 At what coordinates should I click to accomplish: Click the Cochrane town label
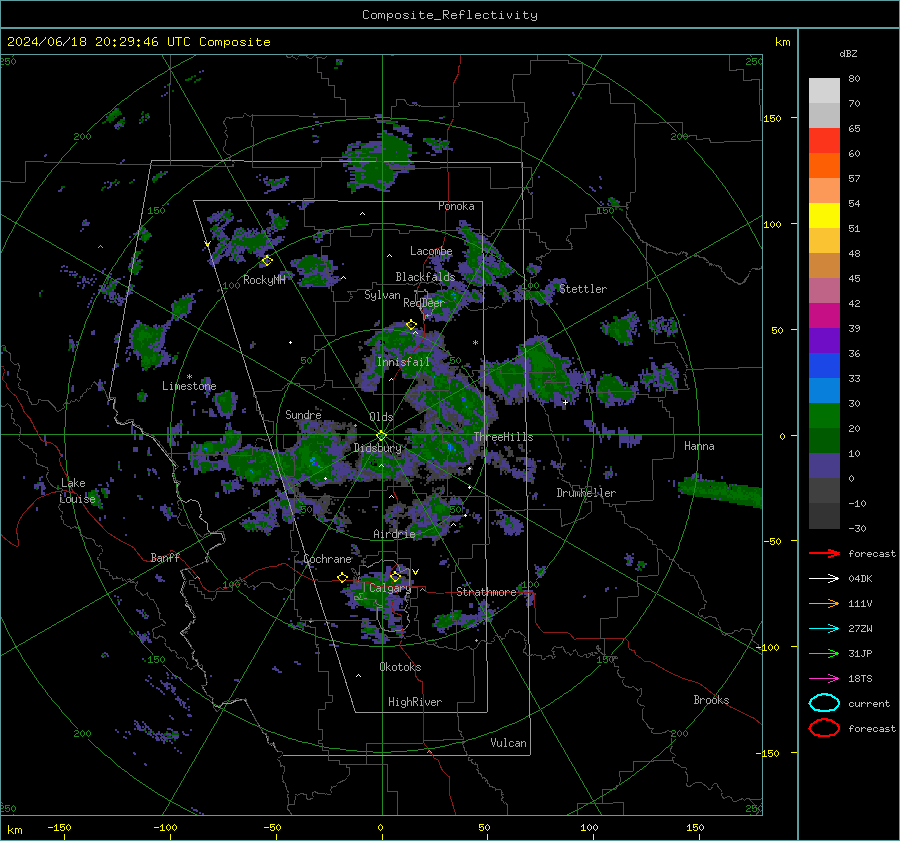click(327, 559)
